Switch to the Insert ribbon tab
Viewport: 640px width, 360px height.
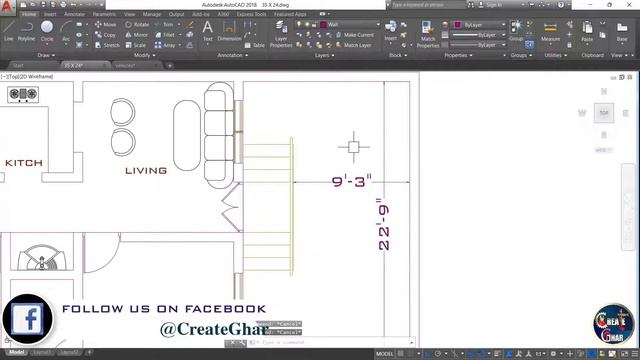pyautogui.click(x=50, y=14)
